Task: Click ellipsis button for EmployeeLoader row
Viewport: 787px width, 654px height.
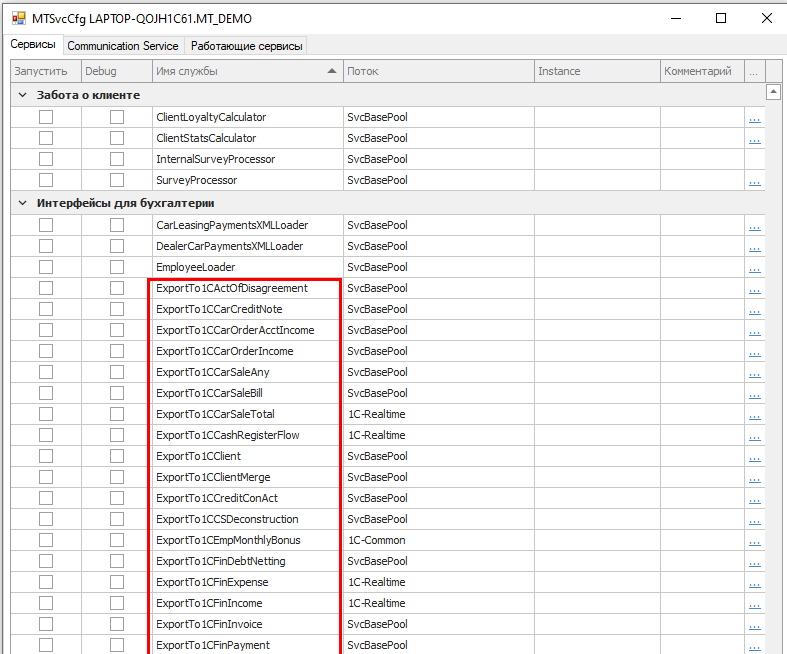Action: (x=754, y=268)
